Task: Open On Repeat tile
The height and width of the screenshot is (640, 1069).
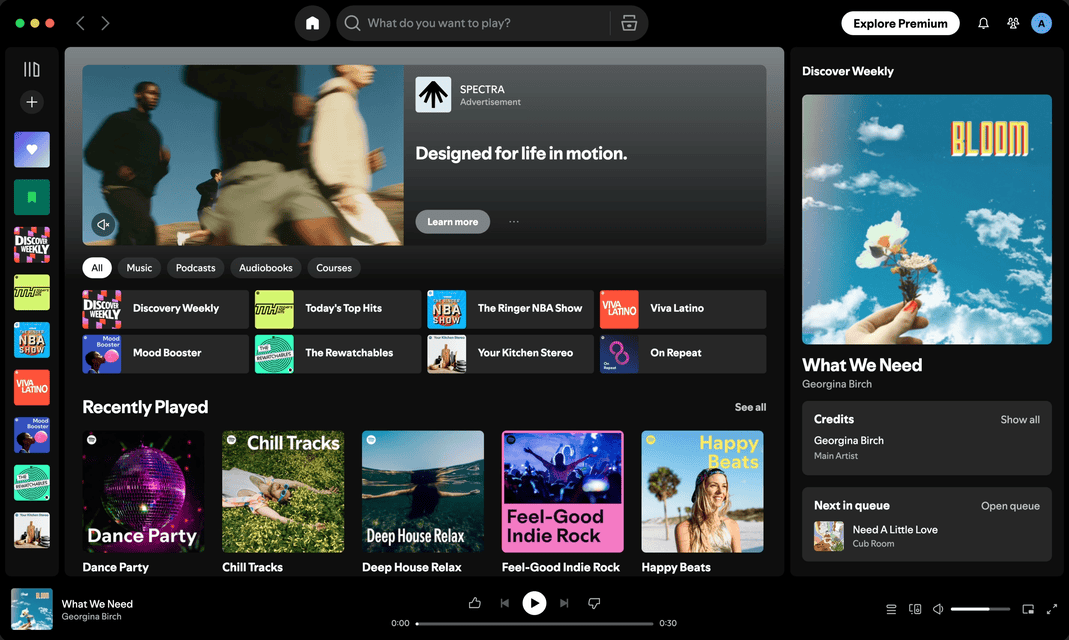Action: coord(682,354)
